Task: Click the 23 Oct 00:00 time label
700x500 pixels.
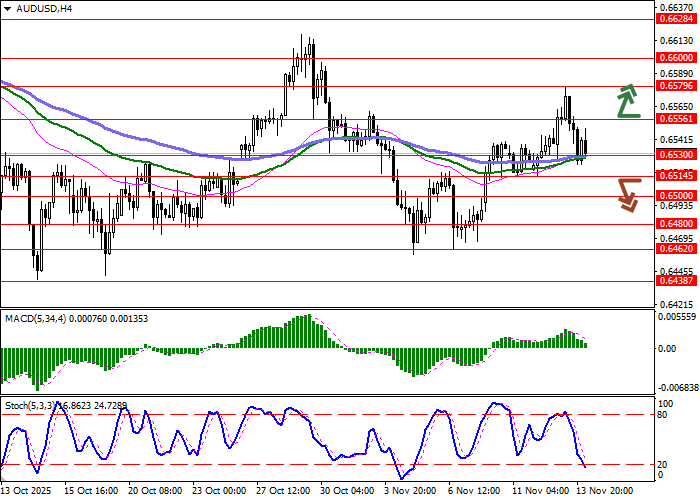Action: (219, 491)
